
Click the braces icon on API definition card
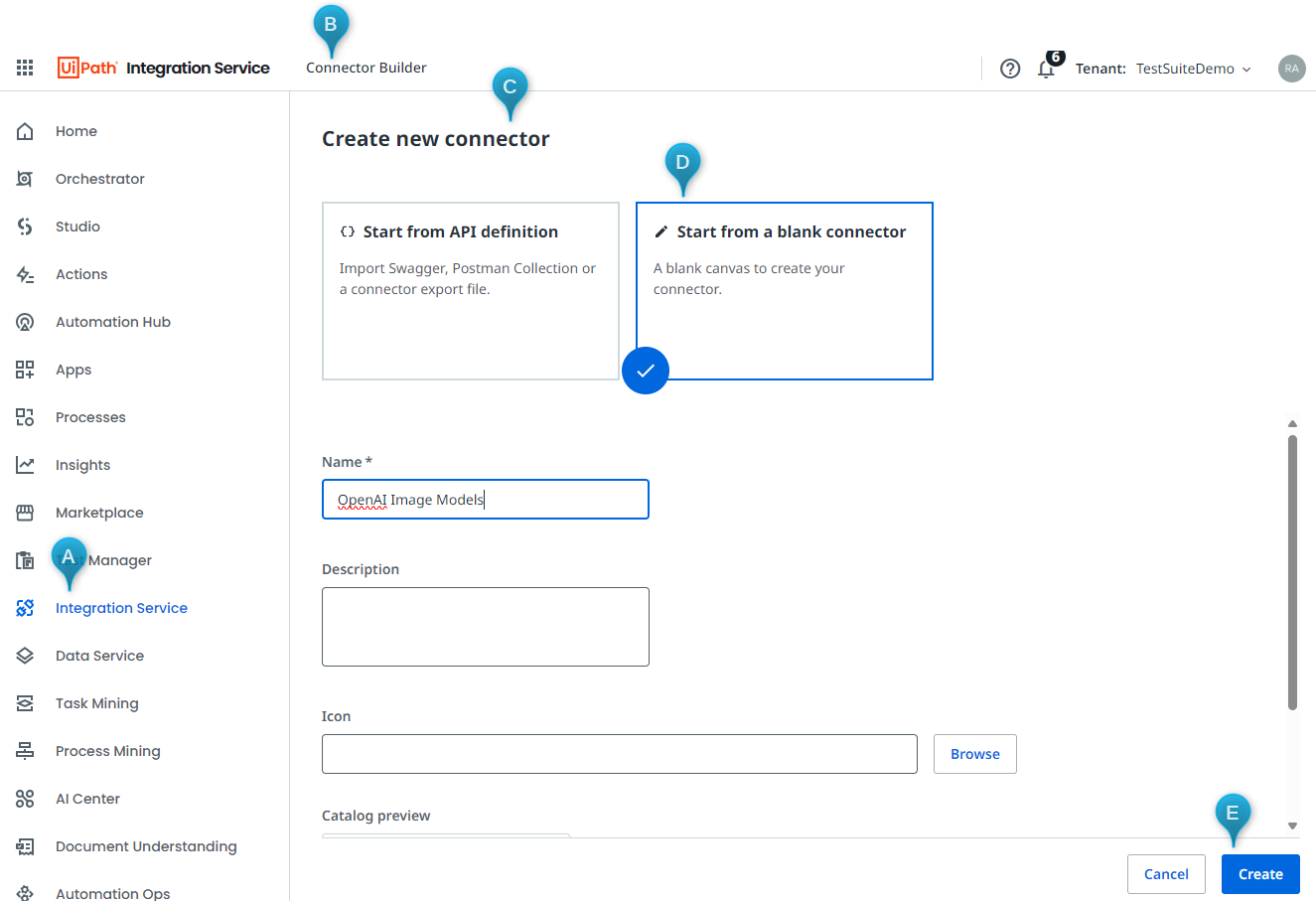(347, 231)
